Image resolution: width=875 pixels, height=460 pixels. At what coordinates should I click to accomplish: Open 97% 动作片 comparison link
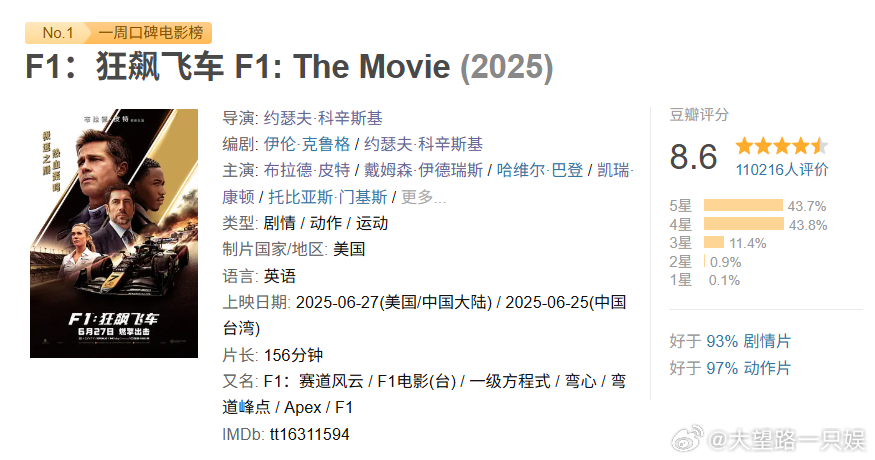[x=748, y=368]
